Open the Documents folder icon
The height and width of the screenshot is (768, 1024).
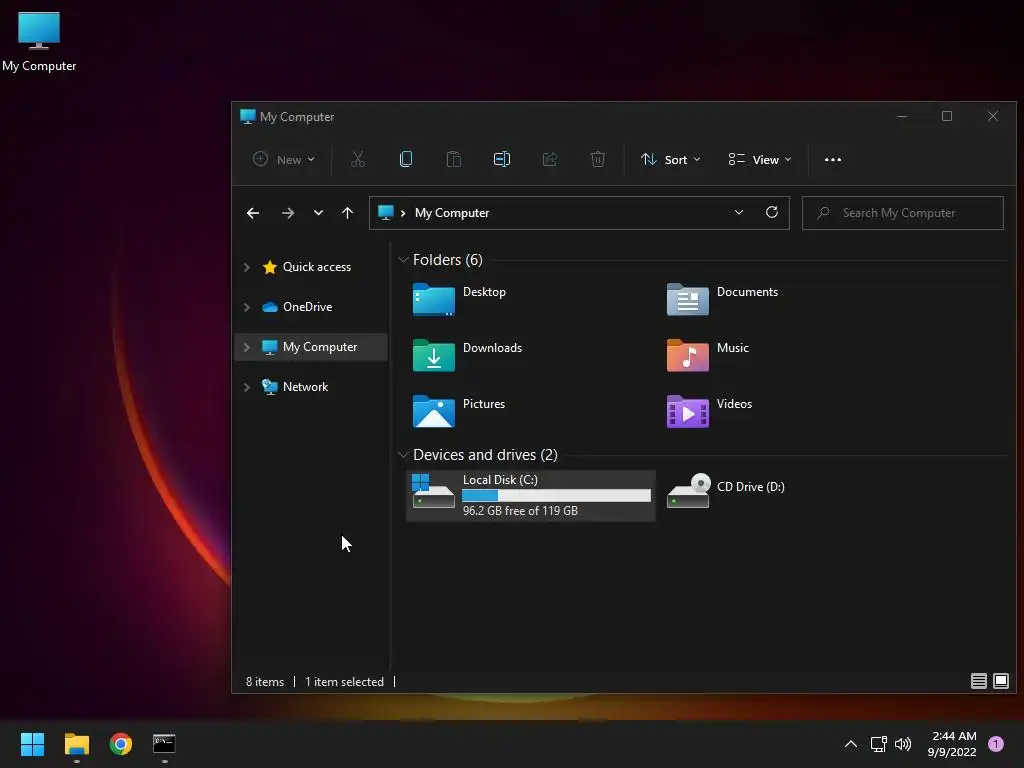[x=688, y=299]
